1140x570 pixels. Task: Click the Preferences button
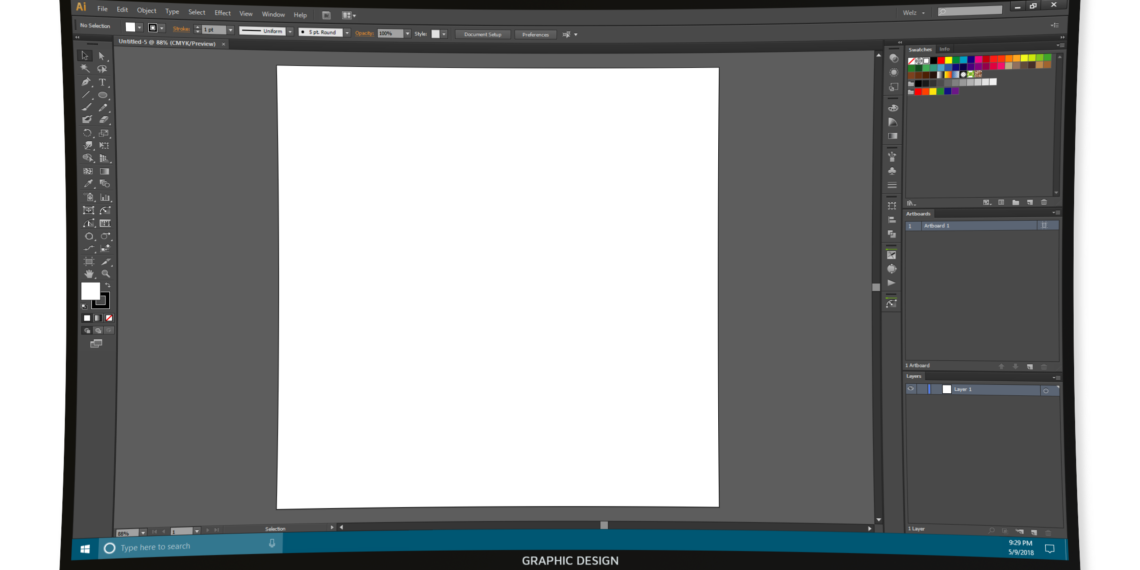click(535, 34)
